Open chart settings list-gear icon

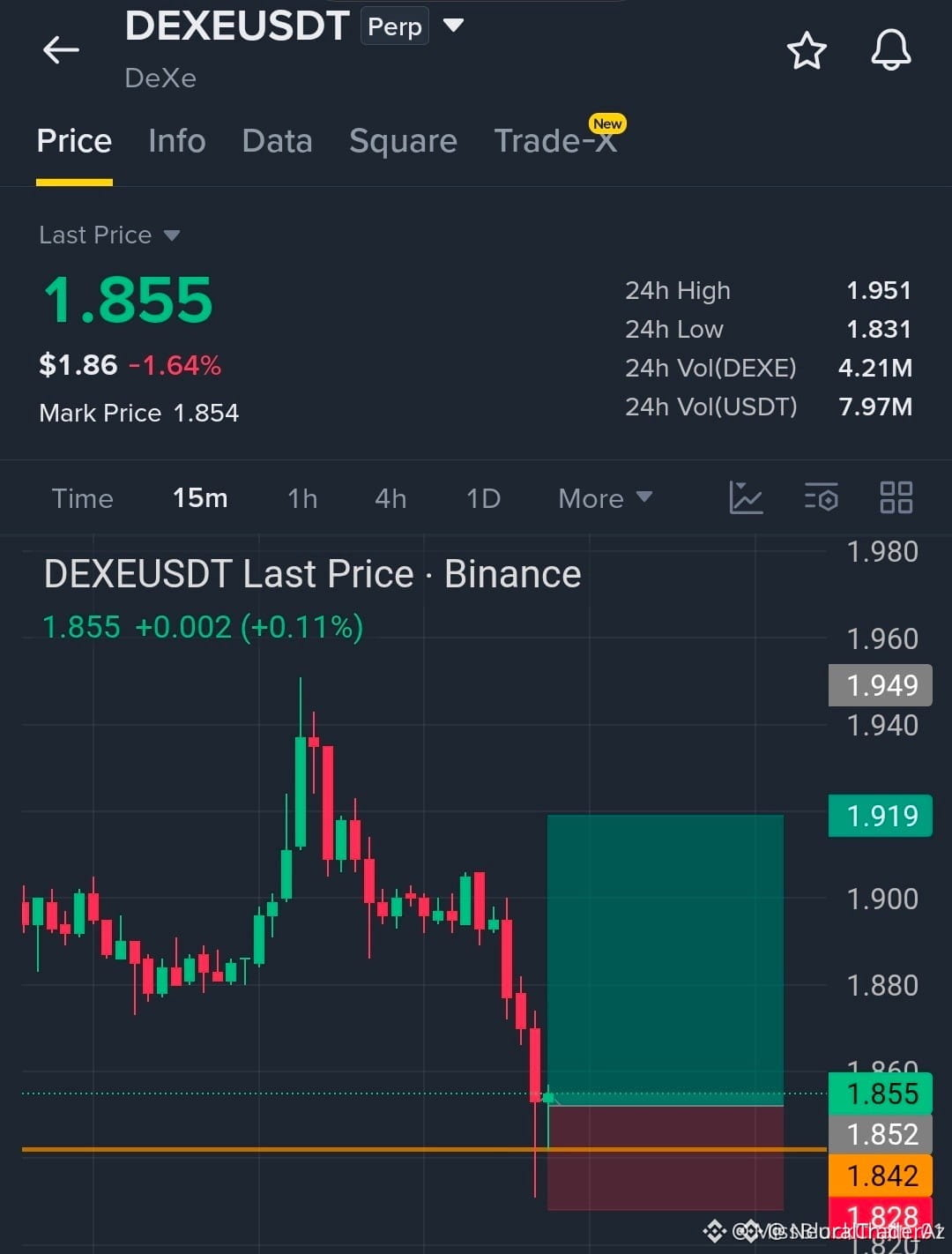(x=822, y=497)
